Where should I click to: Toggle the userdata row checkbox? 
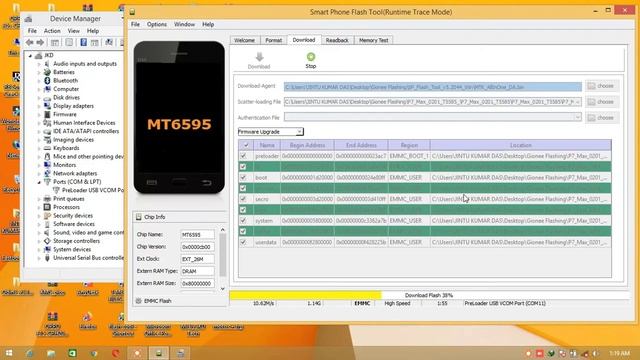[x=243, y=242]
